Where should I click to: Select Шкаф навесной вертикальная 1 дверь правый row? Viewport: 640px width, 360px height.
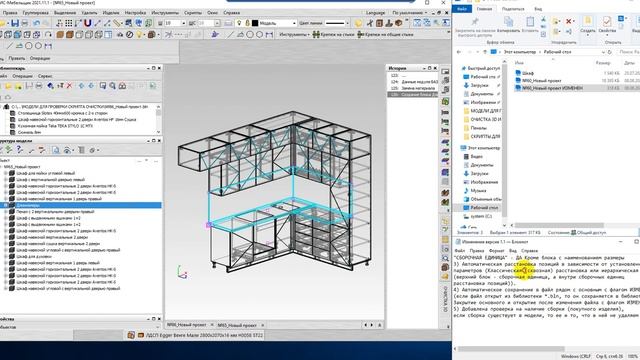(59, 199)
